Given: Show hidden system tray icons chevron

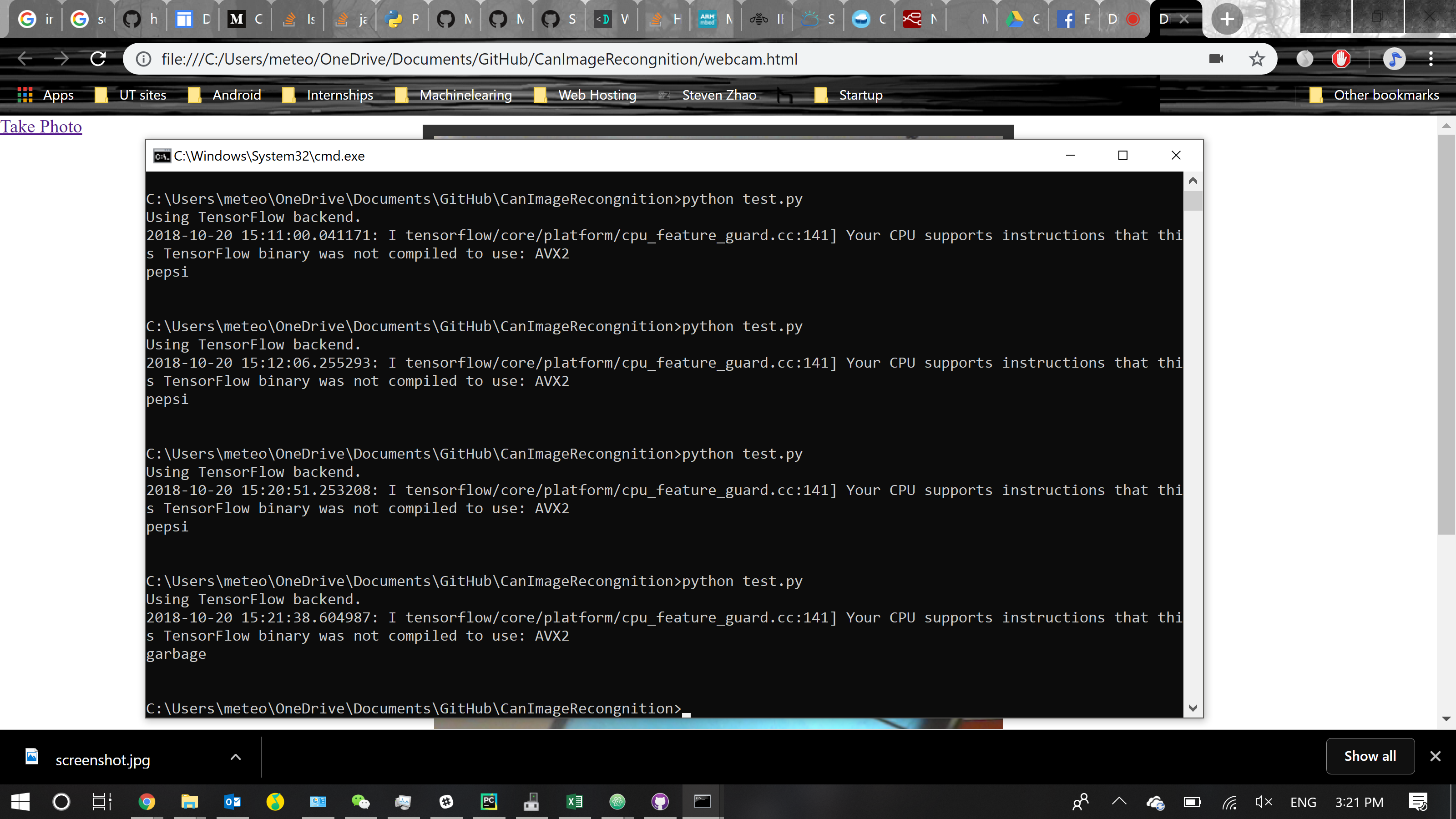Looking at the screenshot, I should point(1119,801).
